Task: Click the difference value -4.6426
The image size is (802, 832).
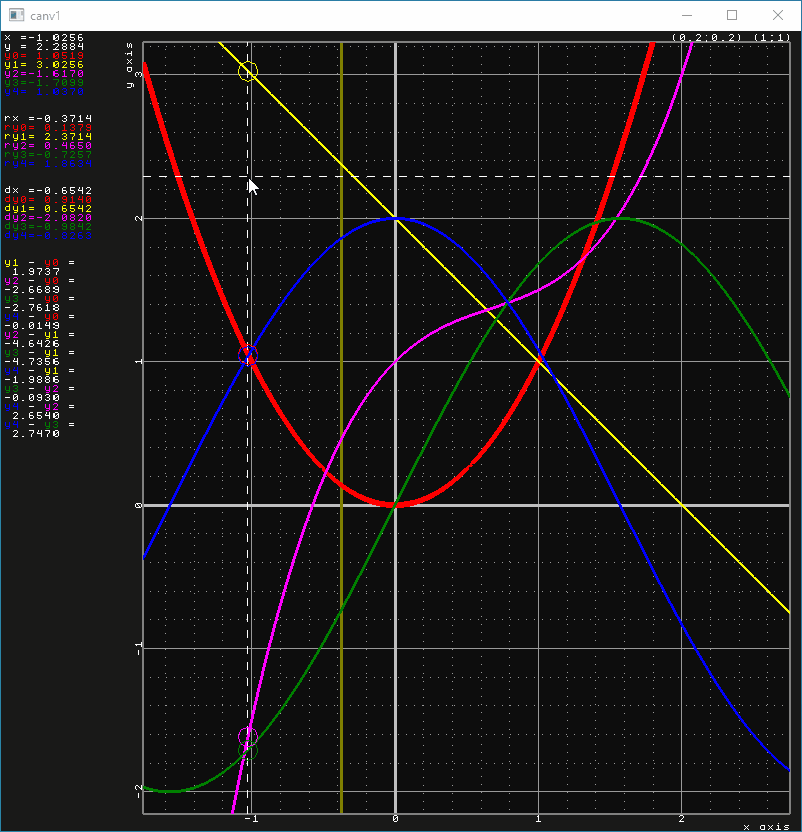Action: (x=32, y=344)
